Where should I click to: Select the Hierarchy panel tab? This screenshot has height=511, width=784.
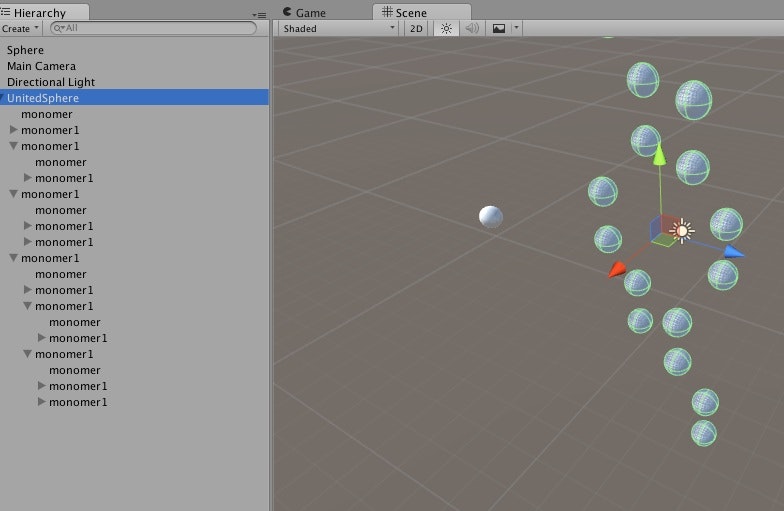(x=44, y=12)
